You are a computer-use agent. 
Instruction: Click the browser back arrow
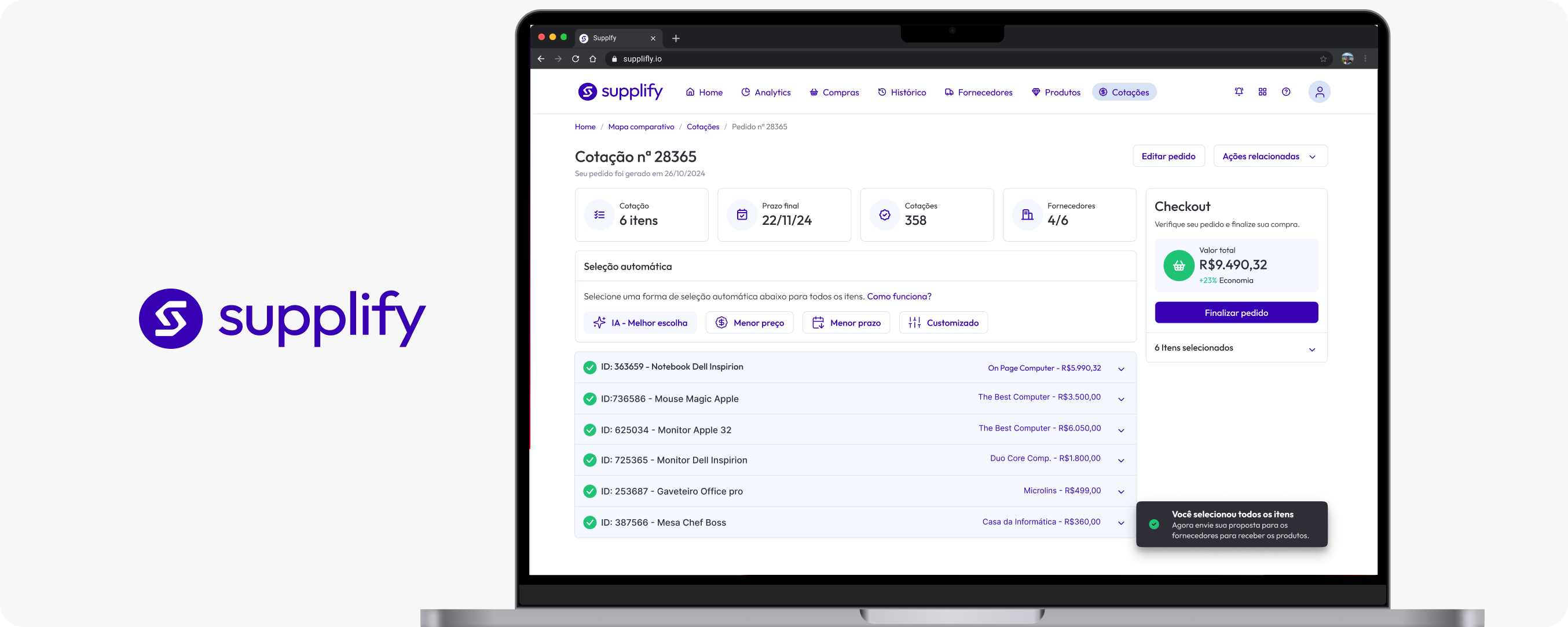coord(541,59)
